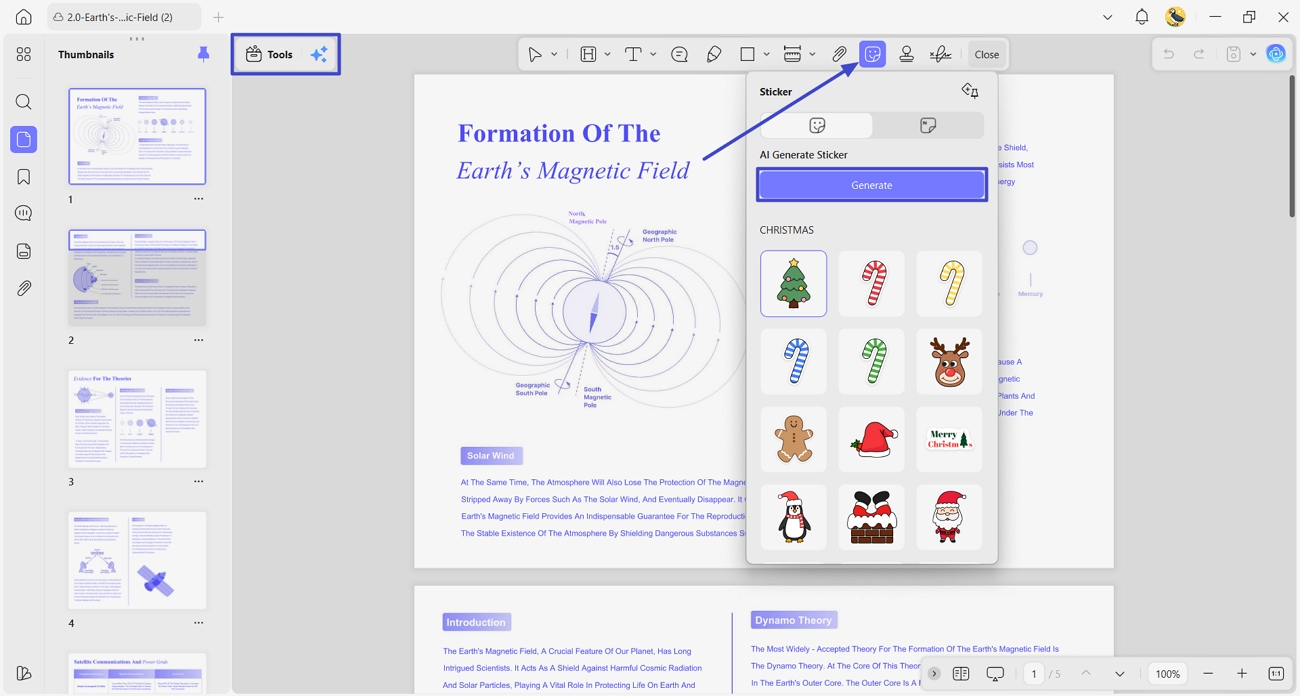Open the comments panel in left sidebar
The width and height of the screenshot is (1300, 696).
pos(24,214)
